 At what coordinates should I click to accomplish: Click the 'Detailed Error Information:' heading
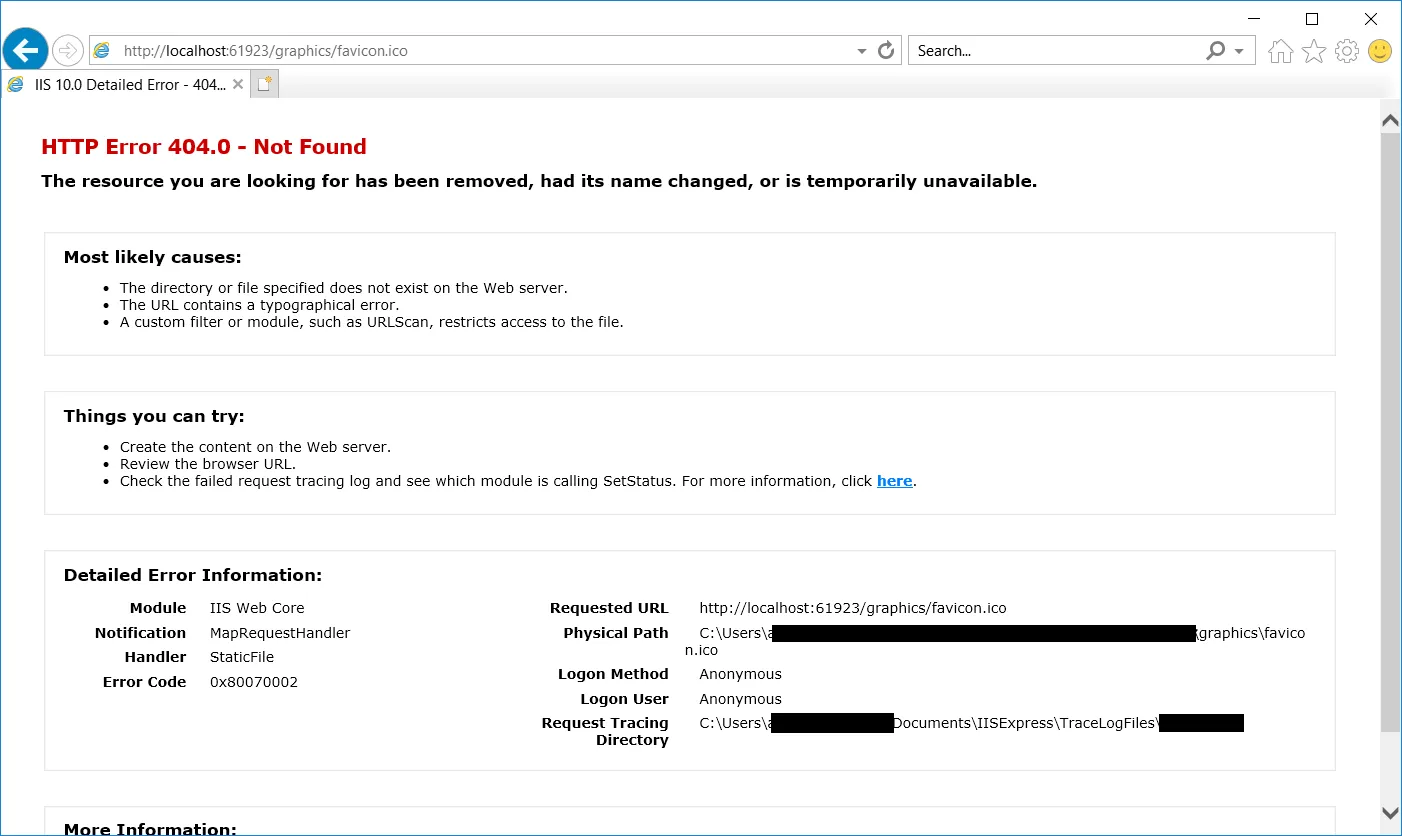point(193,575)
